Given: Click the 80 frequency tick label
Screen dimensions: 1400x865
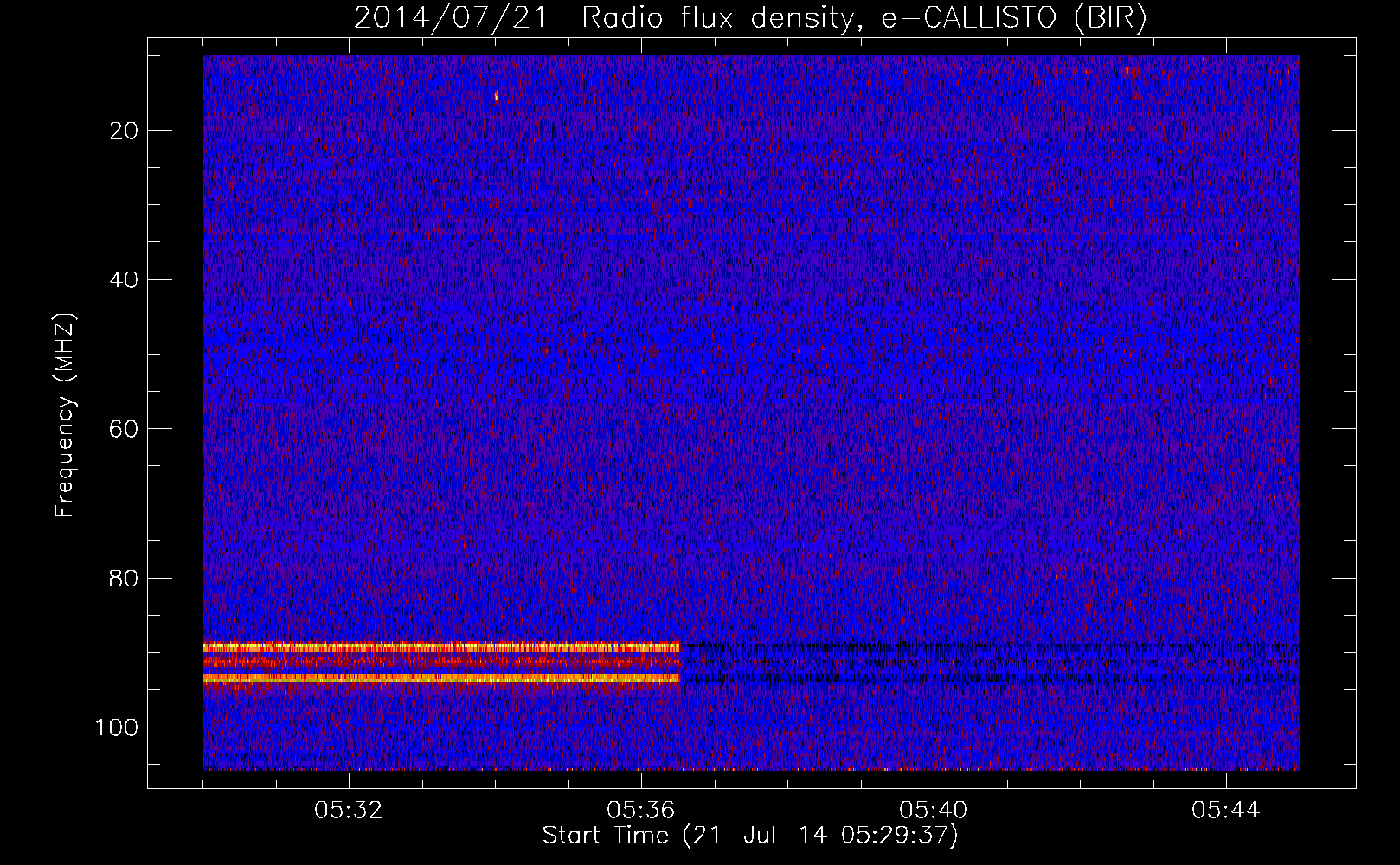Looking at the screenshot, I should pos(125,579).
